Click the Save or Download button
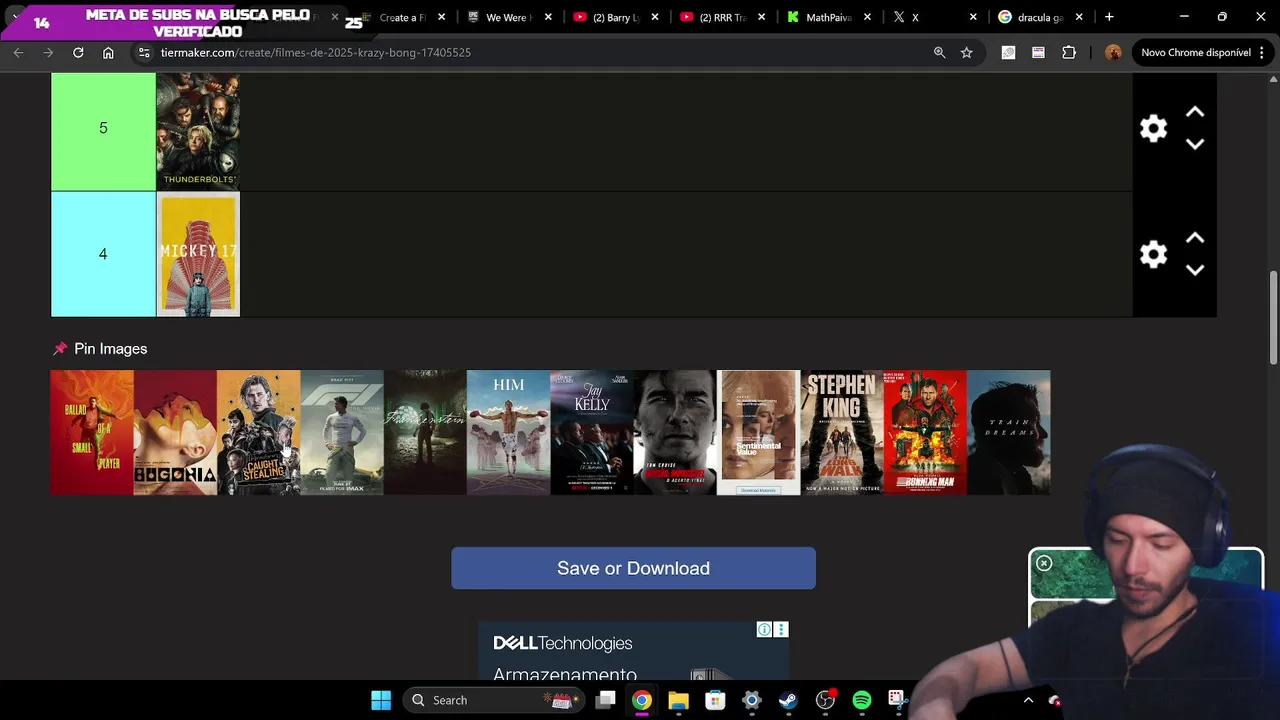The image size is (1280, 720). click(x=633, y=568)
